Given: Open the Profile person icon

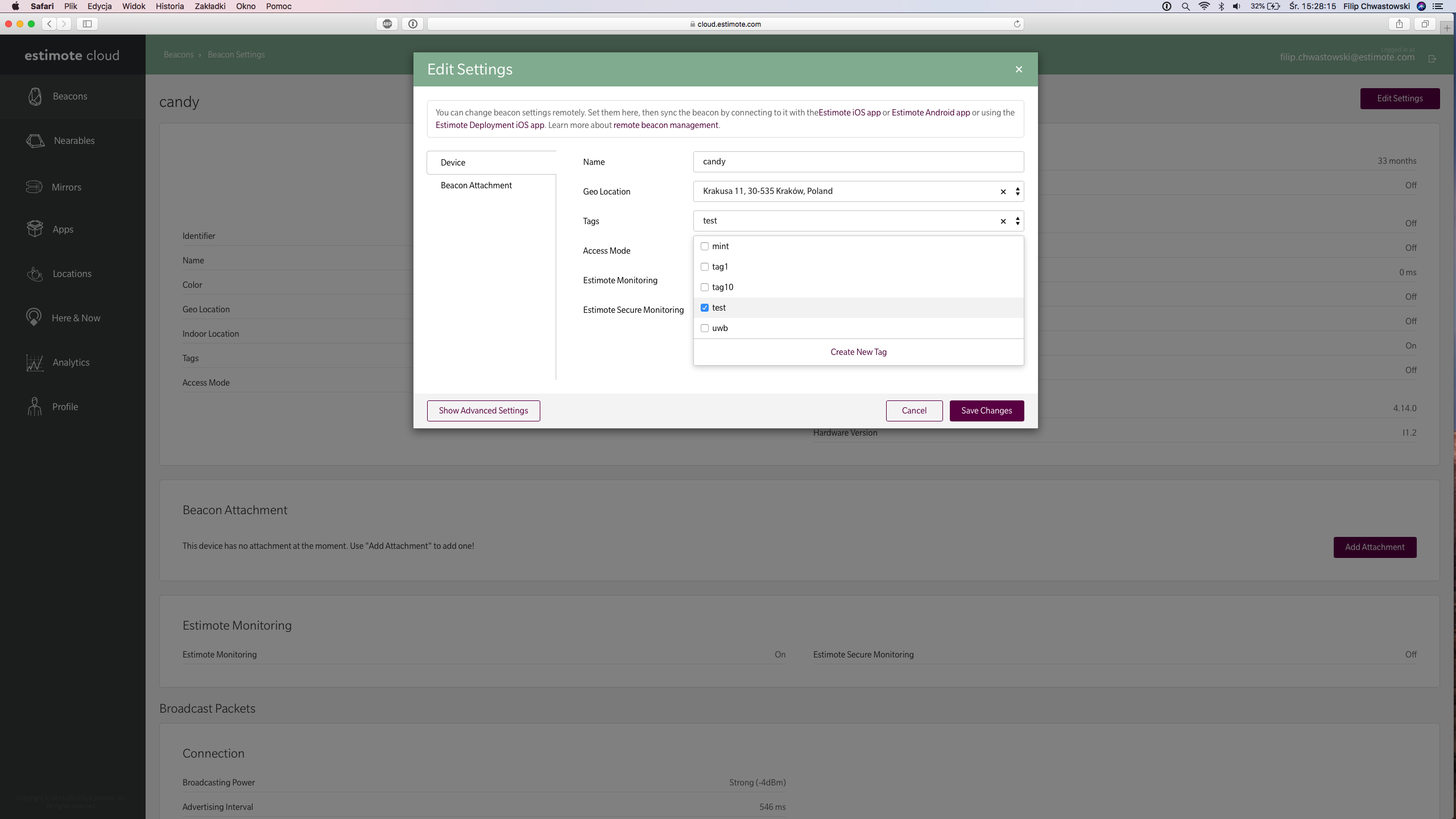Looking at the screenshot, I should (34, 406).
